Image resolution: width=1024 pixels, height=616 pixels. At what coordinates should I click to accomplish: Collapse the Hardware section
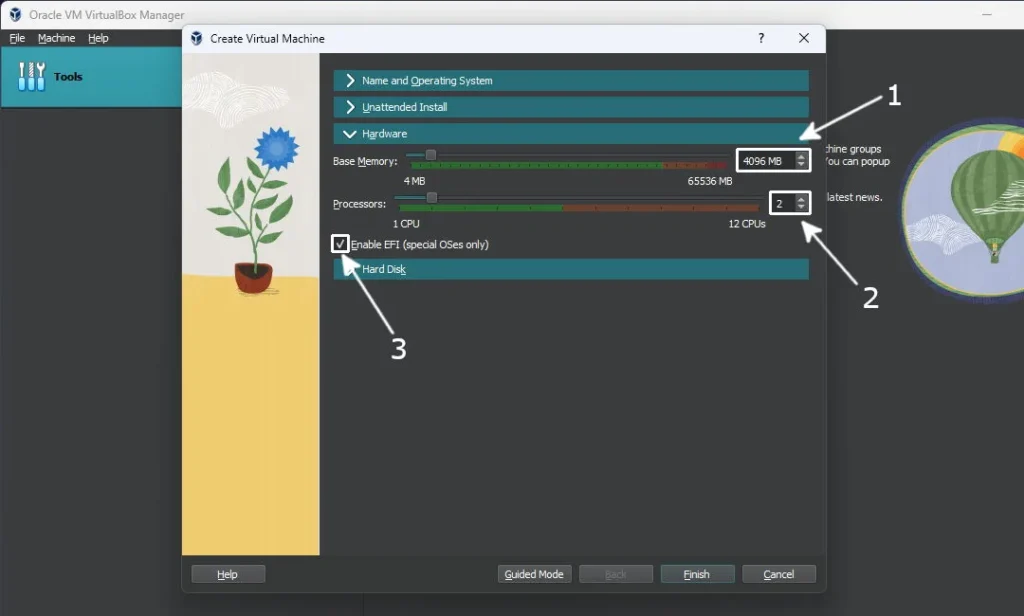pyautogui.click(x=571, y=134)
